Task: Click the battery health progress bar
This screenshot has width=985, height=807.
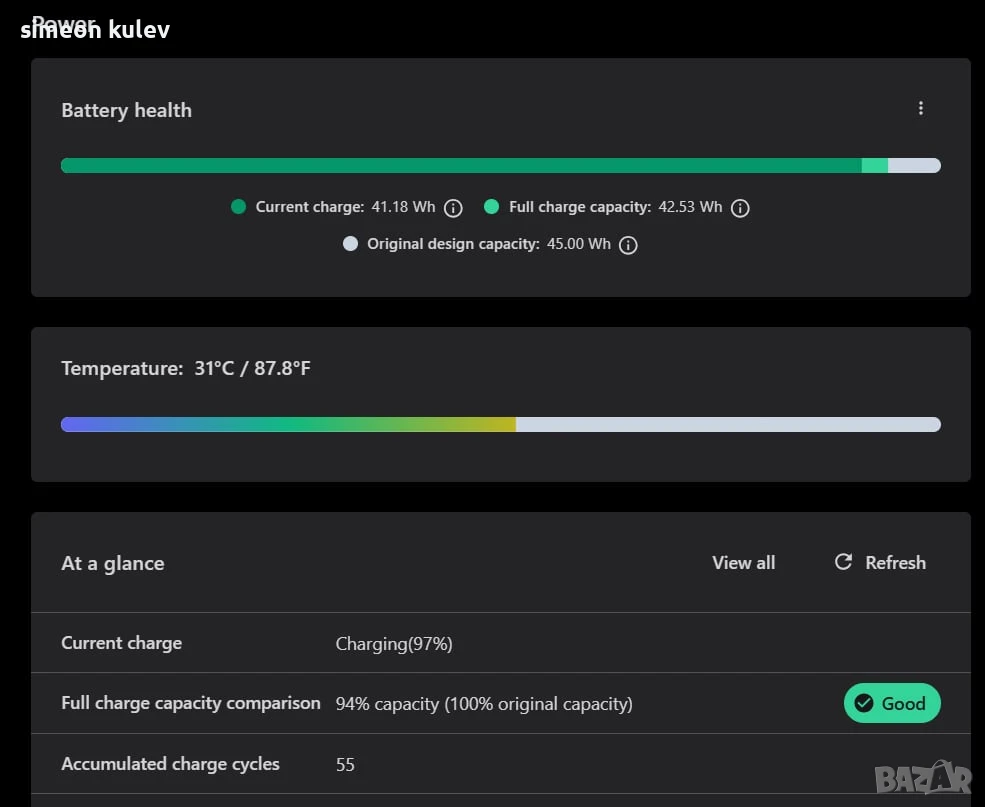Action: coord(501,165)
